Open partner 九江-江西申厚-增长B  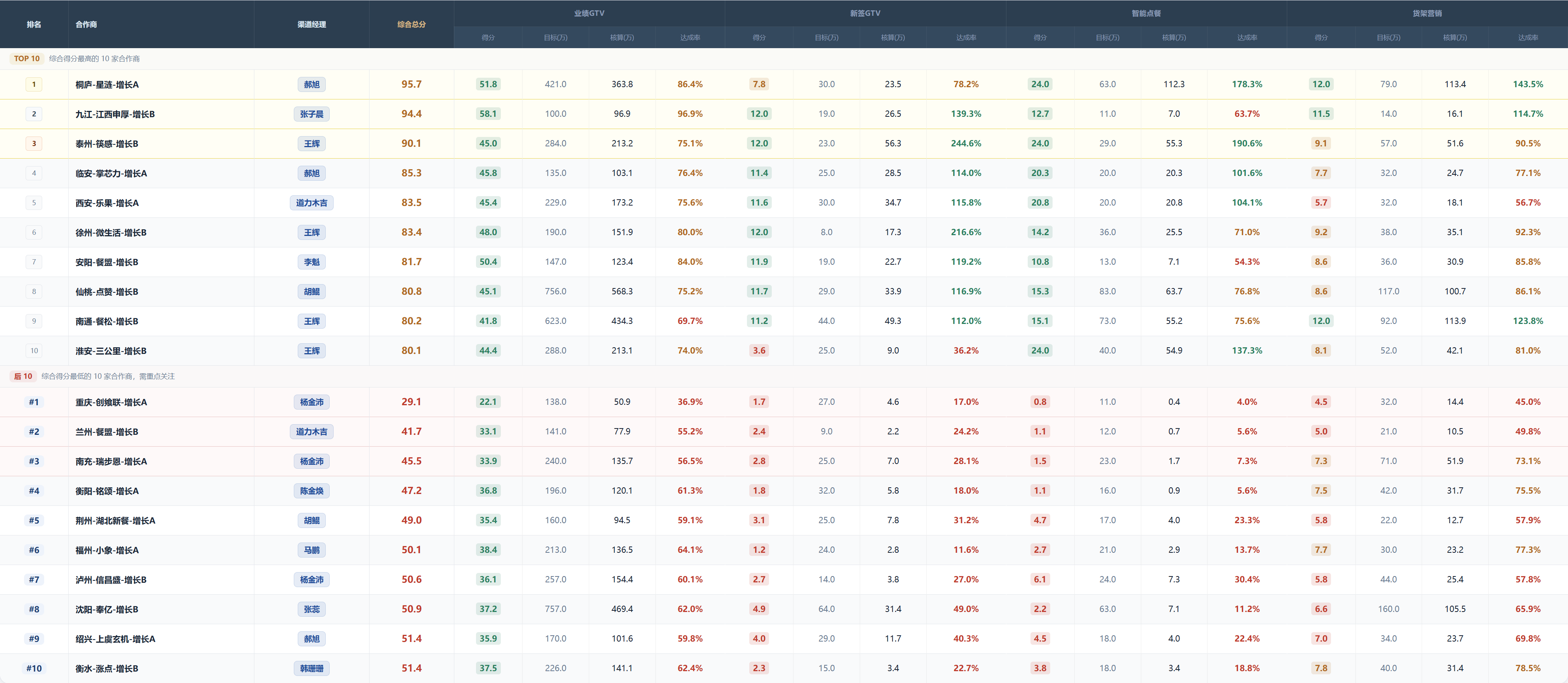click(115, 114)
